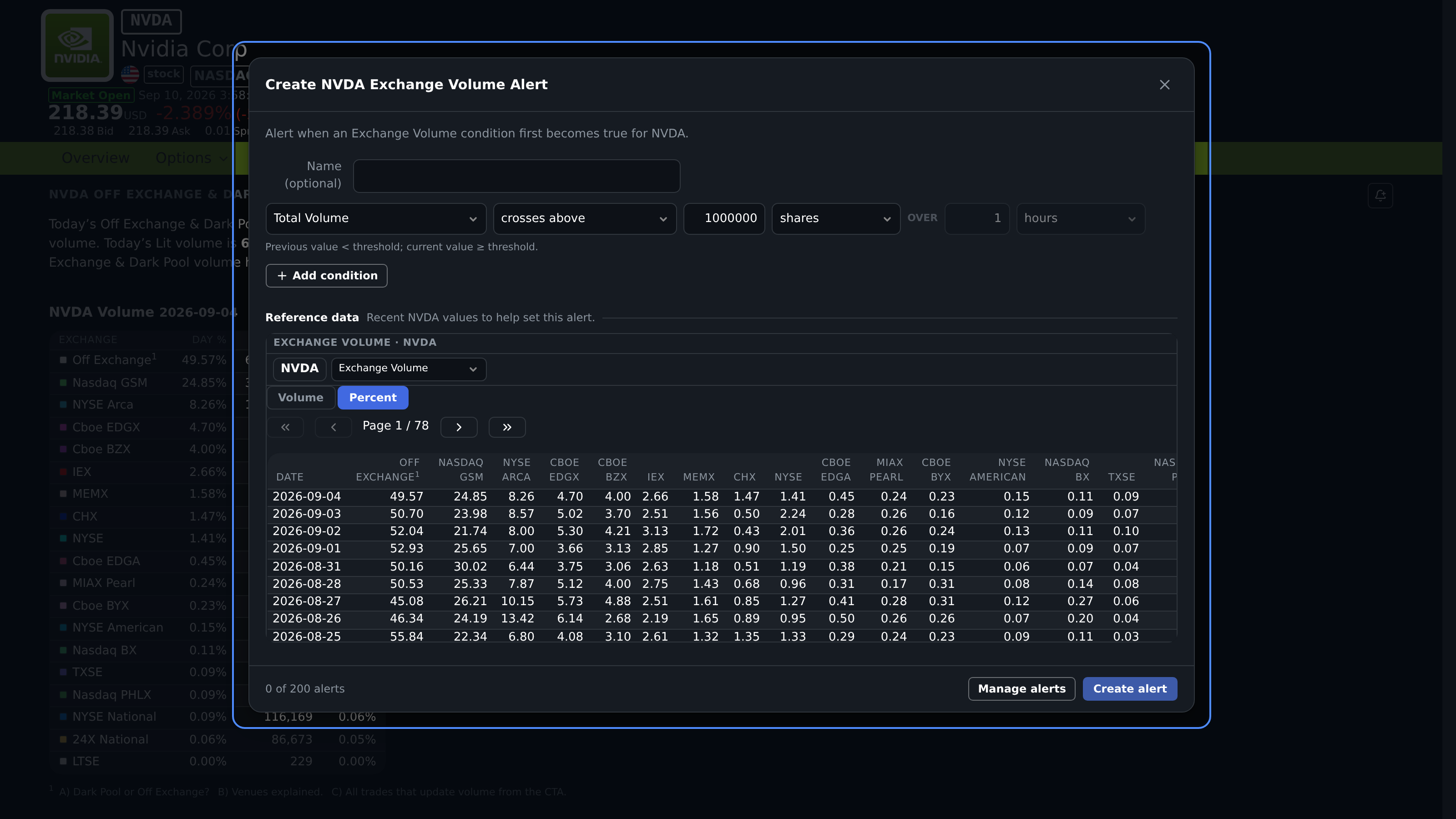Click the MIAX PEARL column header
1456x819 pixels.
click(x=886, y=470)
